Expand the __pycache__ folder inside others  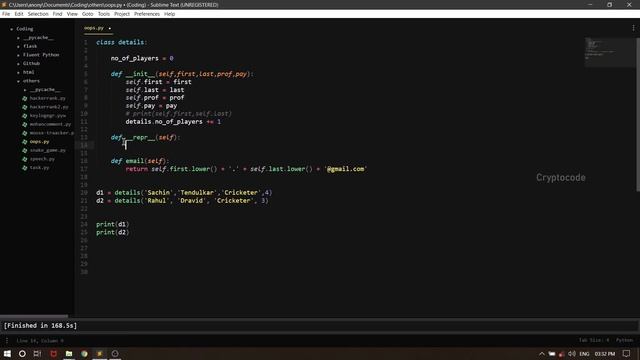click(25, 90)
